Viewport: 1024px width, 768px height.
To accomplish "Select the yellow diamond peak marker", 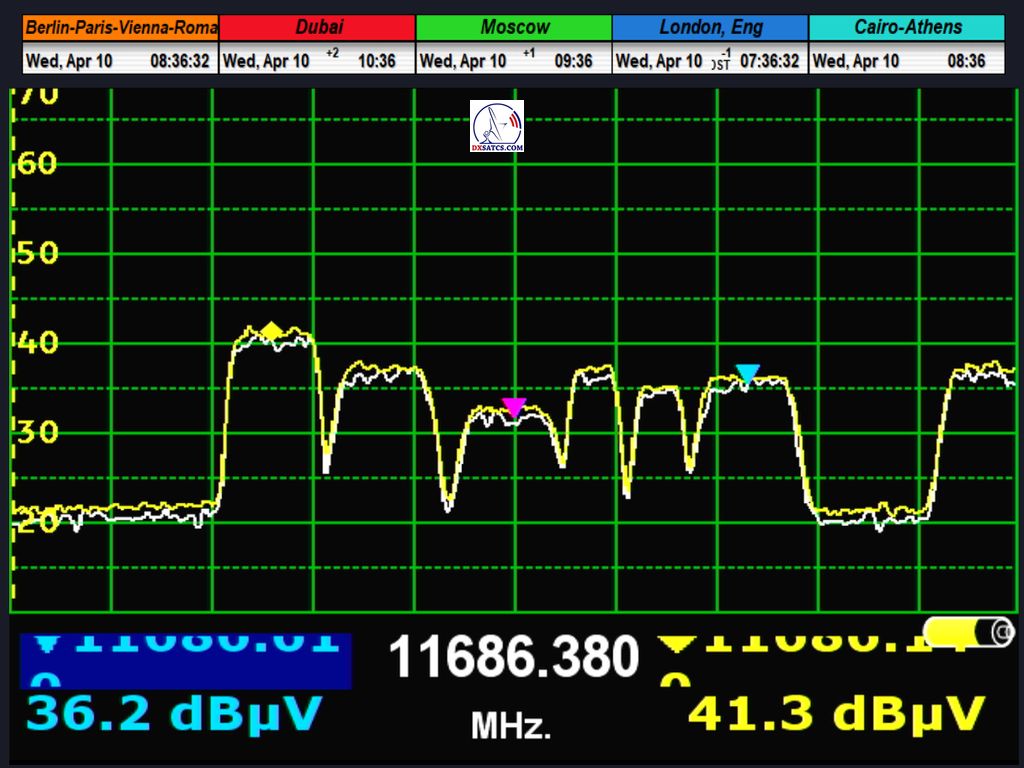I will coord(271,331).
